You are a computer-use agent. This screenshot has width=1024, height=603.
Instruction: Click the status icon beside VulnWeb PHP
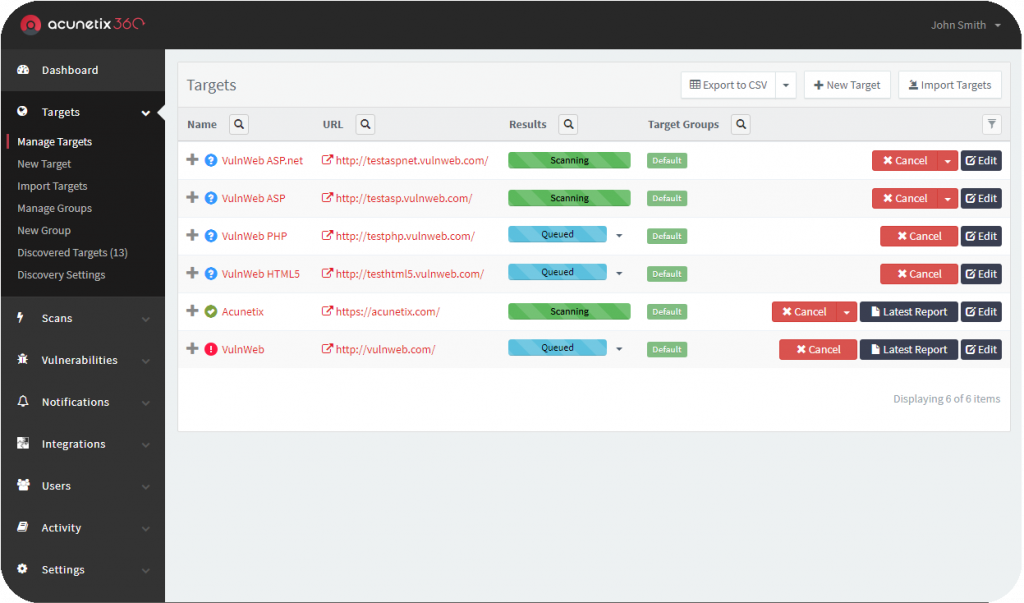coord(211,236)
